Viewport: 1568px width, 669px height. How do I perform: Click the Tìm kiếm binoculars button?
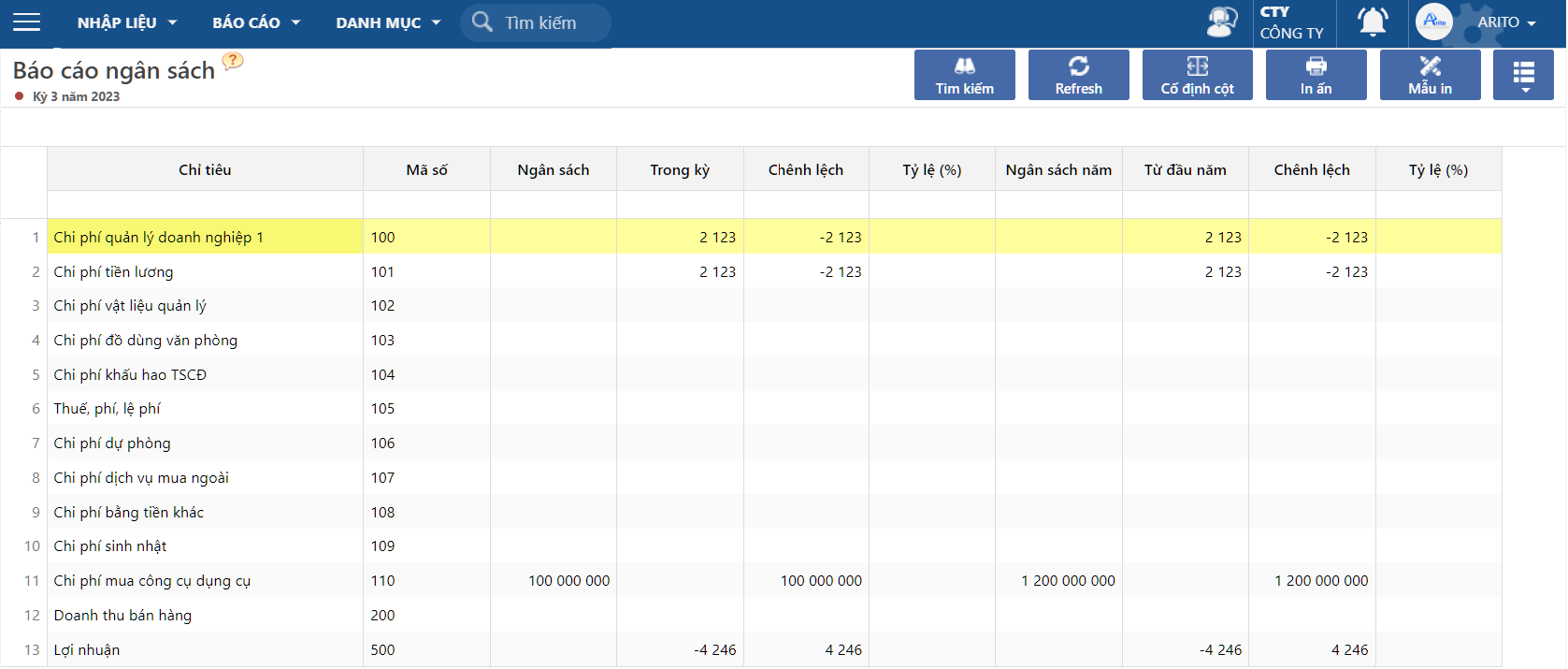coord(964,75)
